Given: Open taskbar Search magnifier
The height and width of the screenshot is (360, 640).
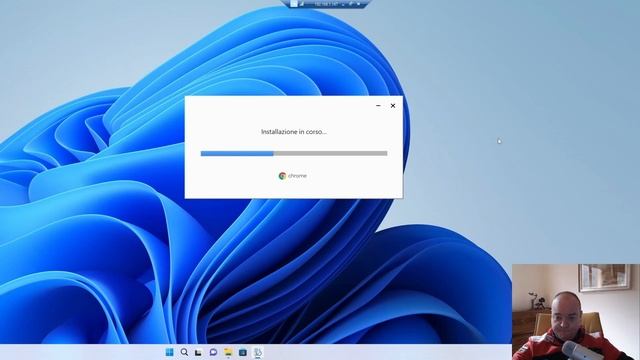Looking at the screenshot, I should 184,352.
